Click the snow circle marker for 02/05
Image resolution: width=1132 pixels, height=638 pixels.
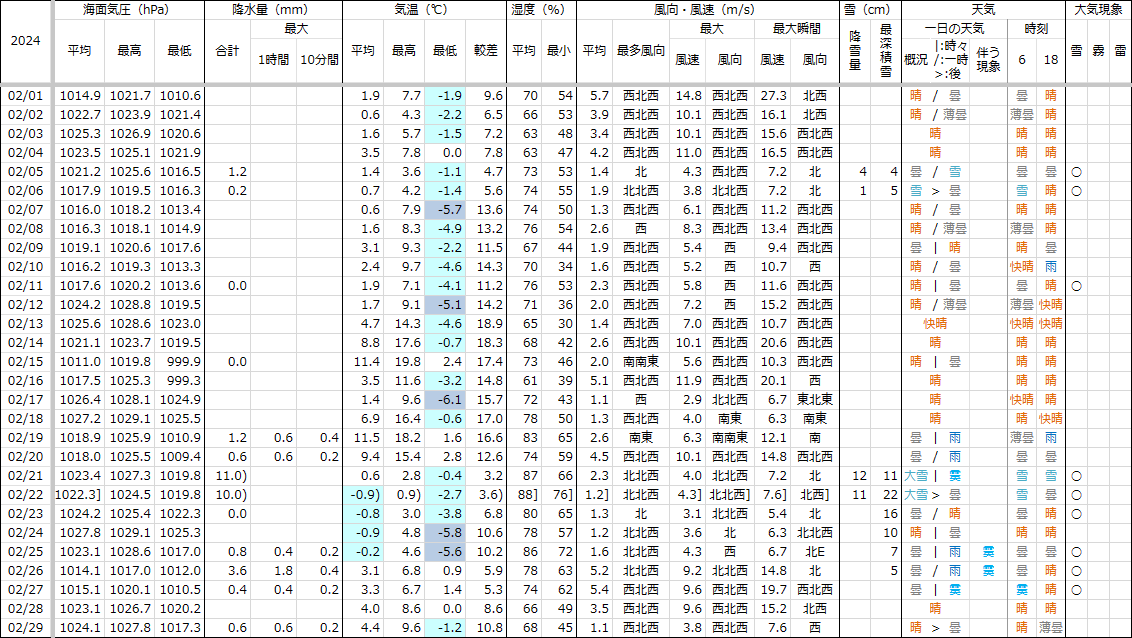pyautogui.click(x=1075, y=172)
